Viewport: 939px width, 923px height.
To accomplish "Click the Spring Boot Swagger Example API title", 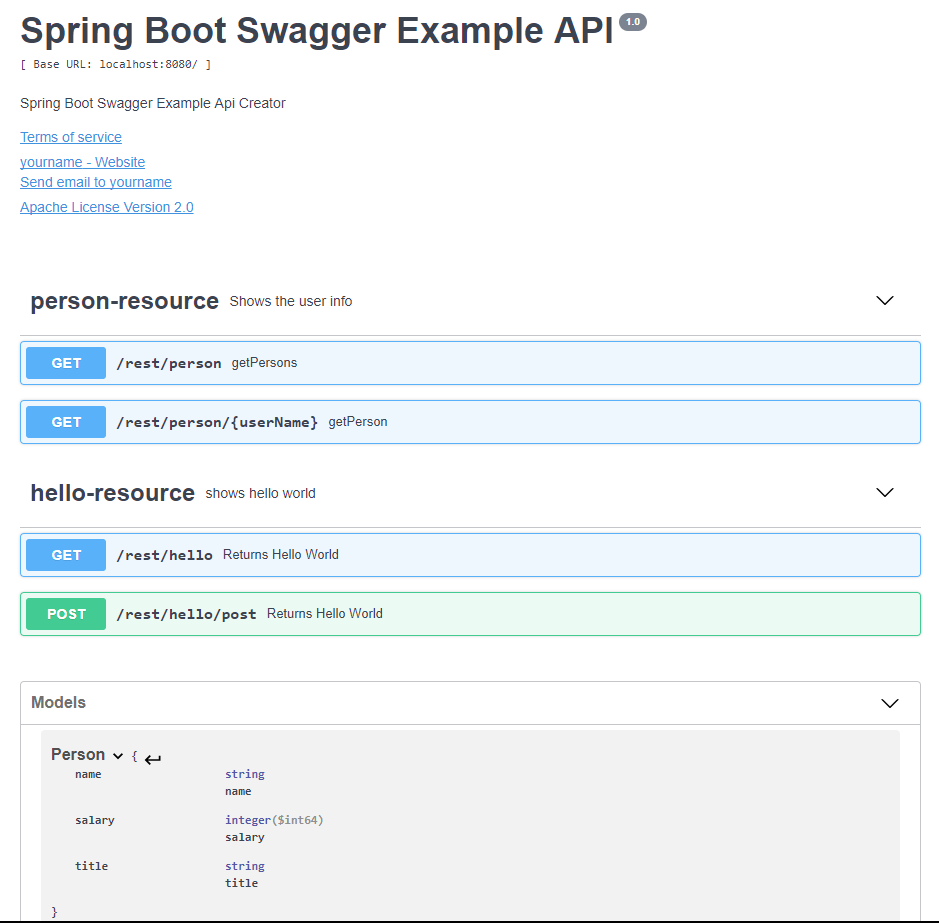I will 317,30.
